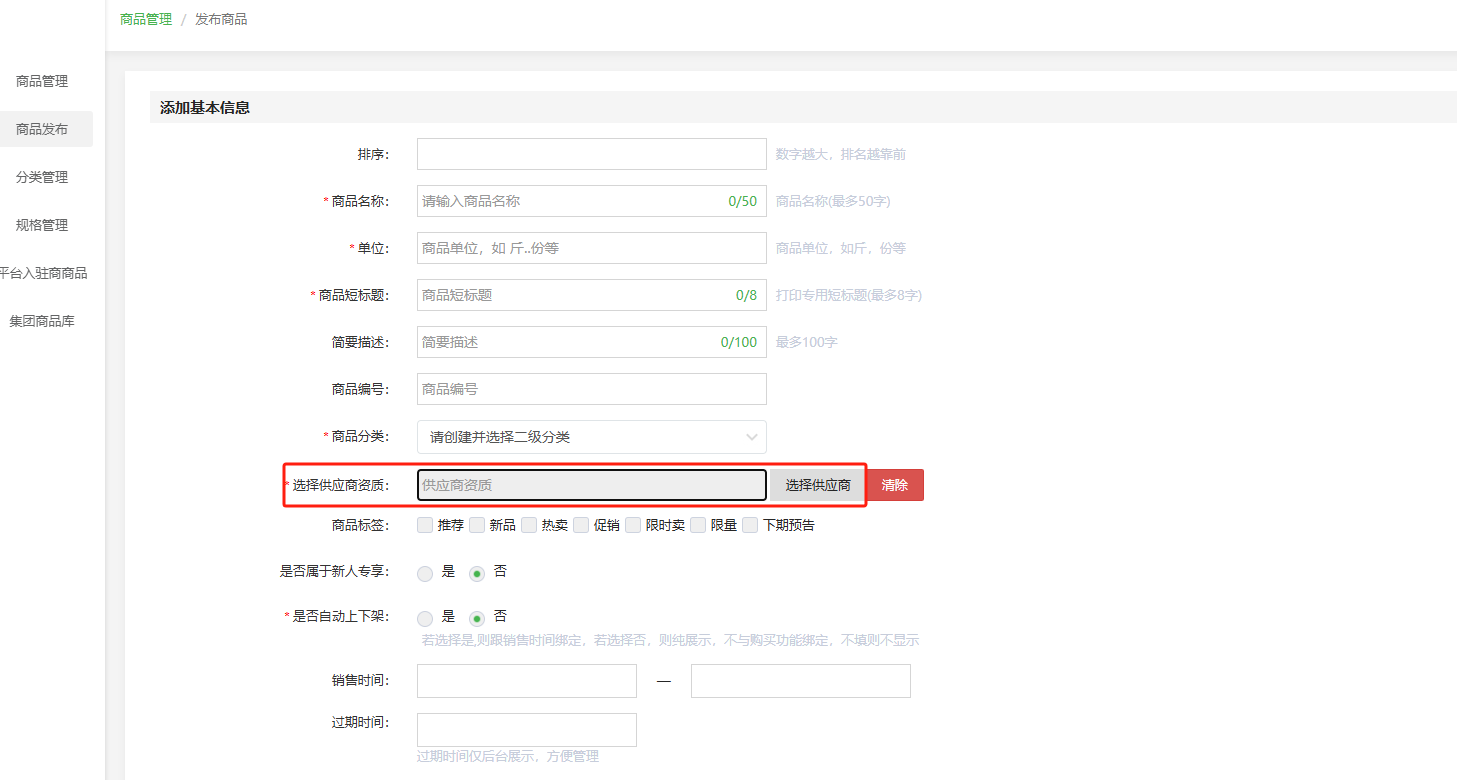1457x780 pixels.
Task: Open 商品管理 in the sidebar
Action: pos(42,81)
